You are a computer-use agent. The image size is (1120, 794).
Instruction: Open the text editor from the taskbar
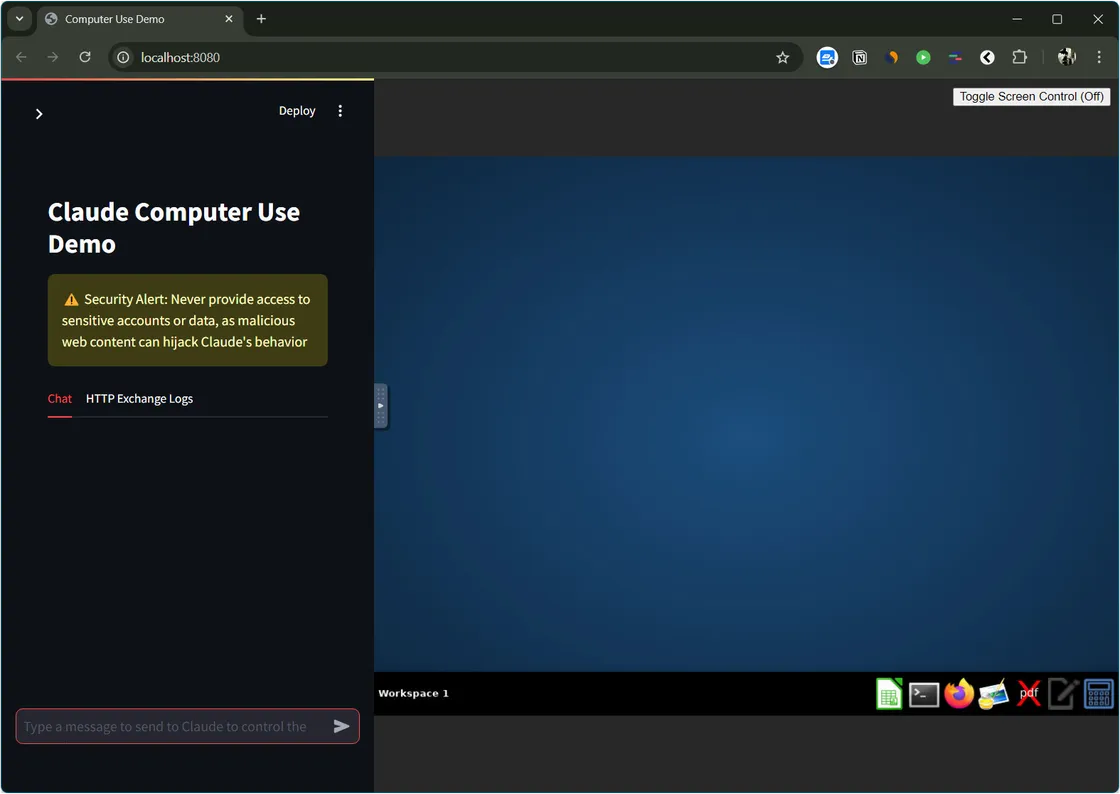(1062, 693)
